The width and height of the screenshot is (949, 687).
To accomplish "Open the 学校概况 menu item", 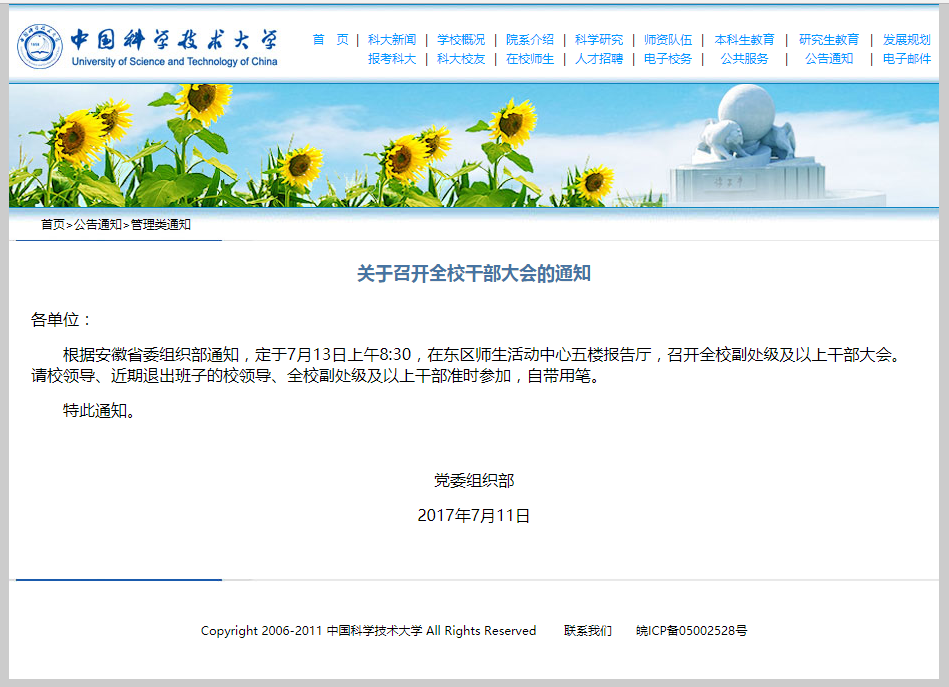I will point(461,40).
